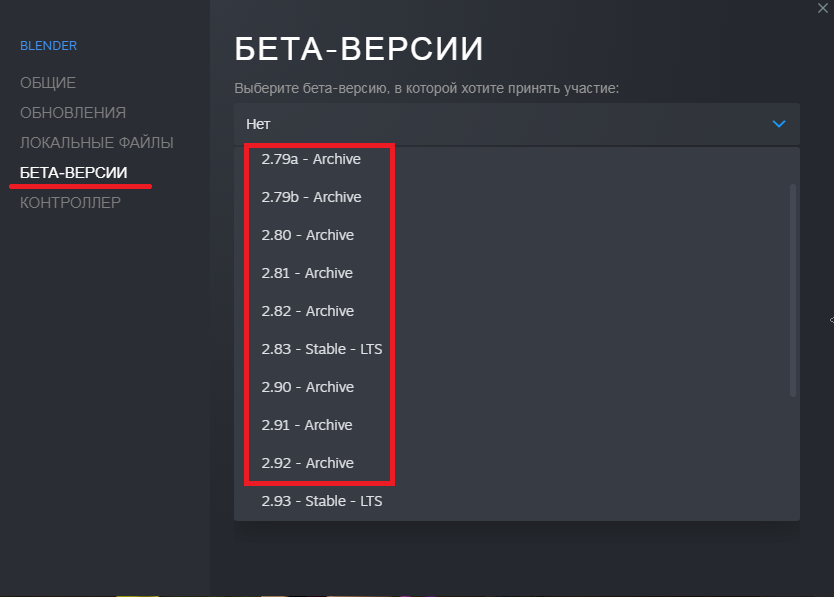Switch to the ОБНОВЛЕНИЯ tab
The height and width of the screenshot is (597, 834).
click(x=73, y=112)
